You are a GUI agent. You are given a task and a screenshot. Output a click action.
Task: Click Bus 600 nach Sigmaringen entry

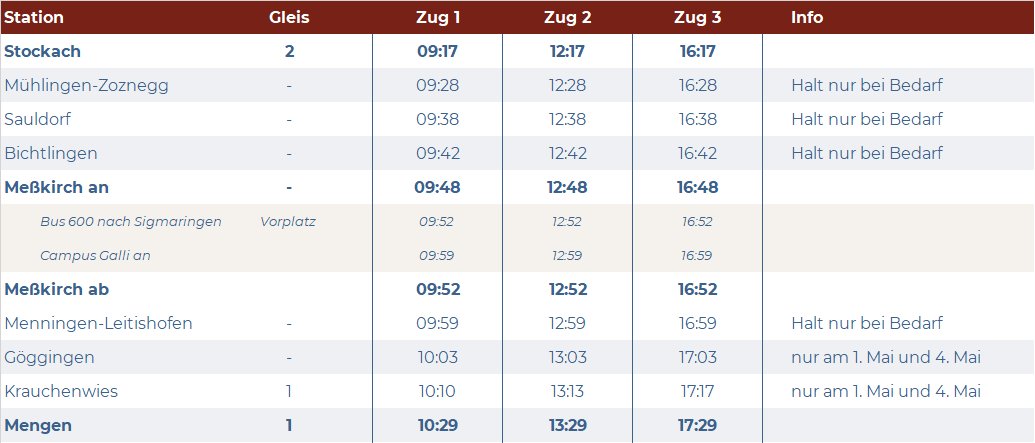click(131, 222)
